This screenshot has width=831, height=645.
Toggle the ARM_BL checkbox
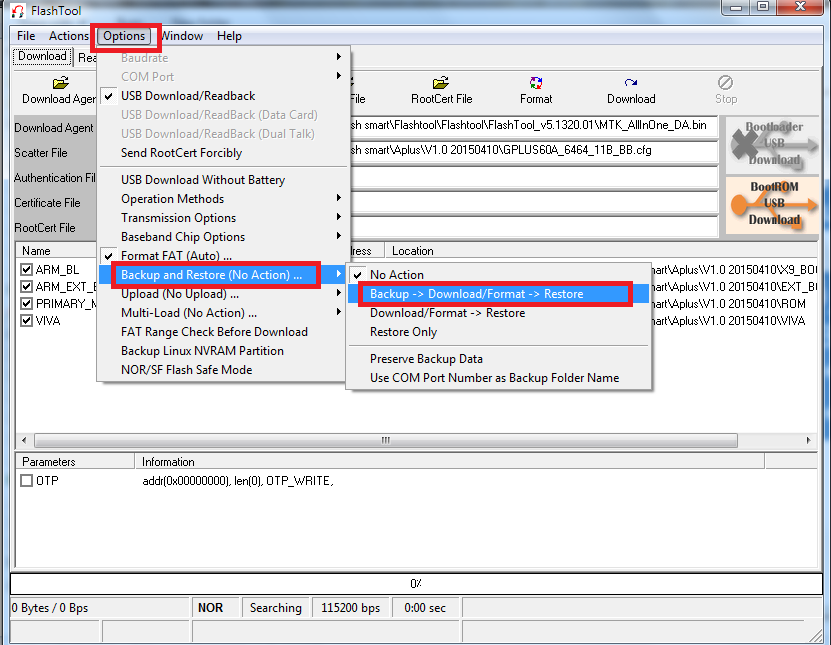(x=26, y=270)
